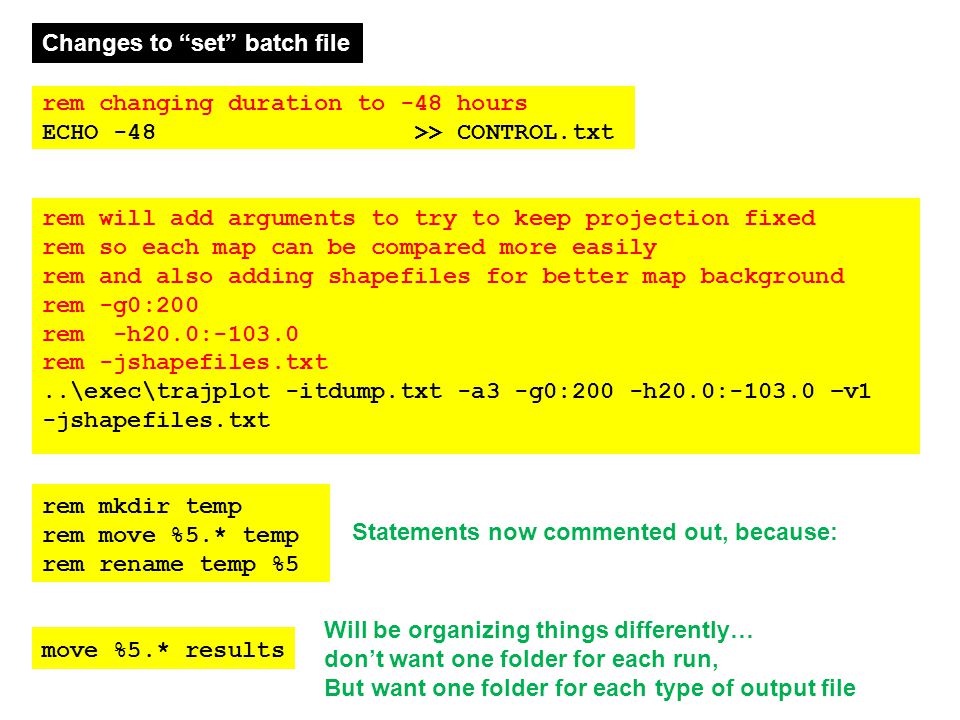Image resolution: width=960 pixels, height=720 pixels.
Task: Click 'don't want one folder for each run,' line
Action: 521,659
